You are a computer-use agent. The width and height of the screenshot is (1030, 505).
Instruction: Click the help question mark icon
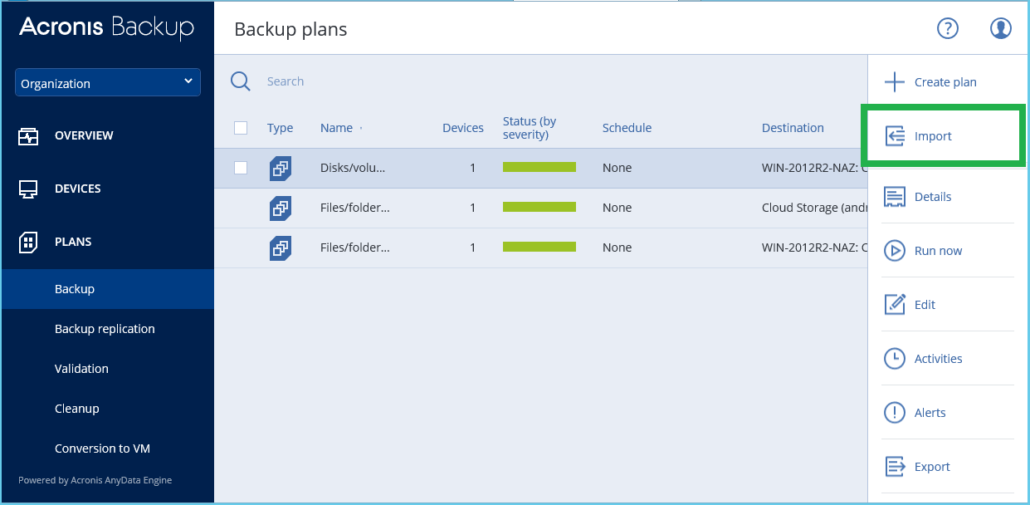pos(947,28)
